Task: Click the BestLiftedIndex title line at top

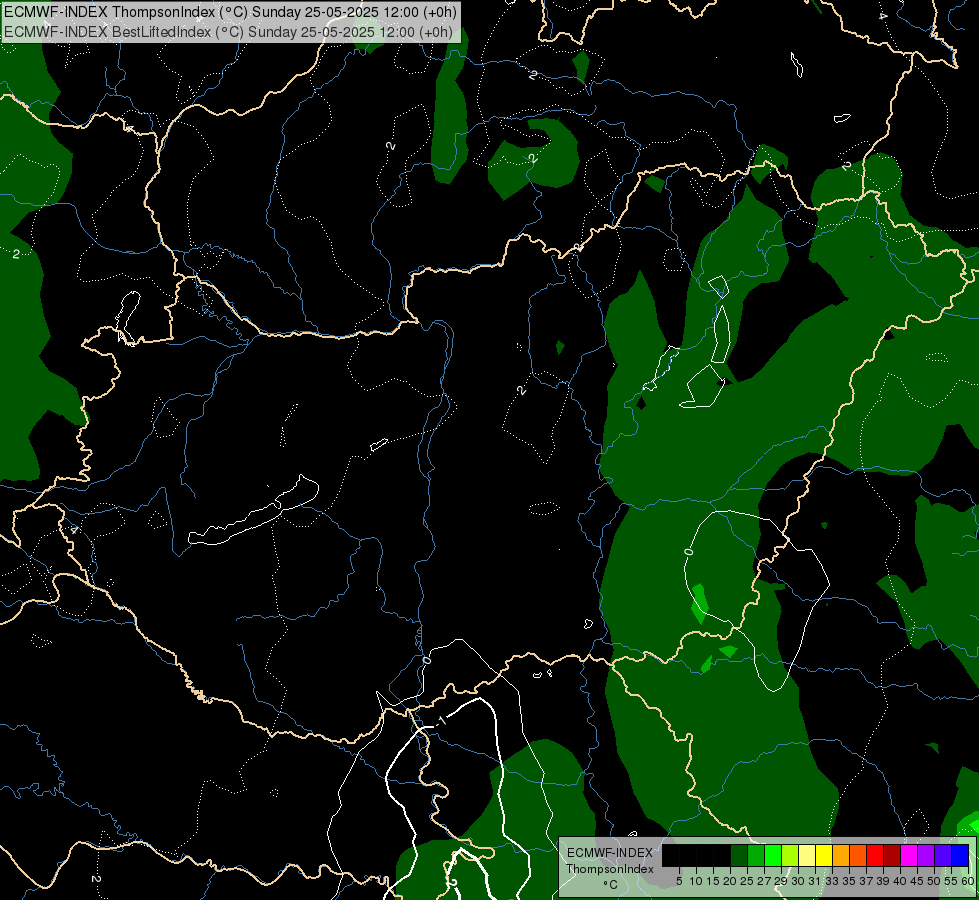Action: pyautogui.click(x=228, y=32)
